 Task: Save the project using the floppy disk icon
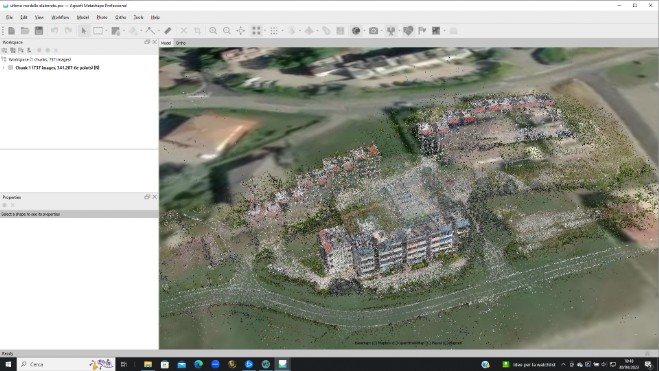[39, 31]
